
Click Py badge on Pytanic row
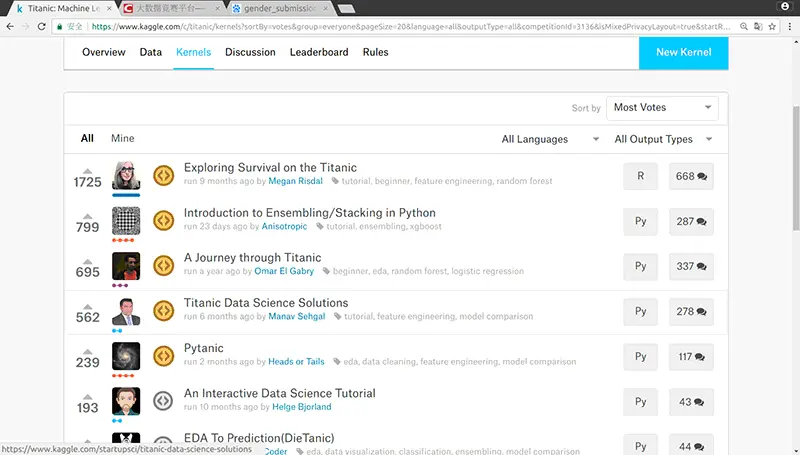pyautogui.click(x=640, y=357)
